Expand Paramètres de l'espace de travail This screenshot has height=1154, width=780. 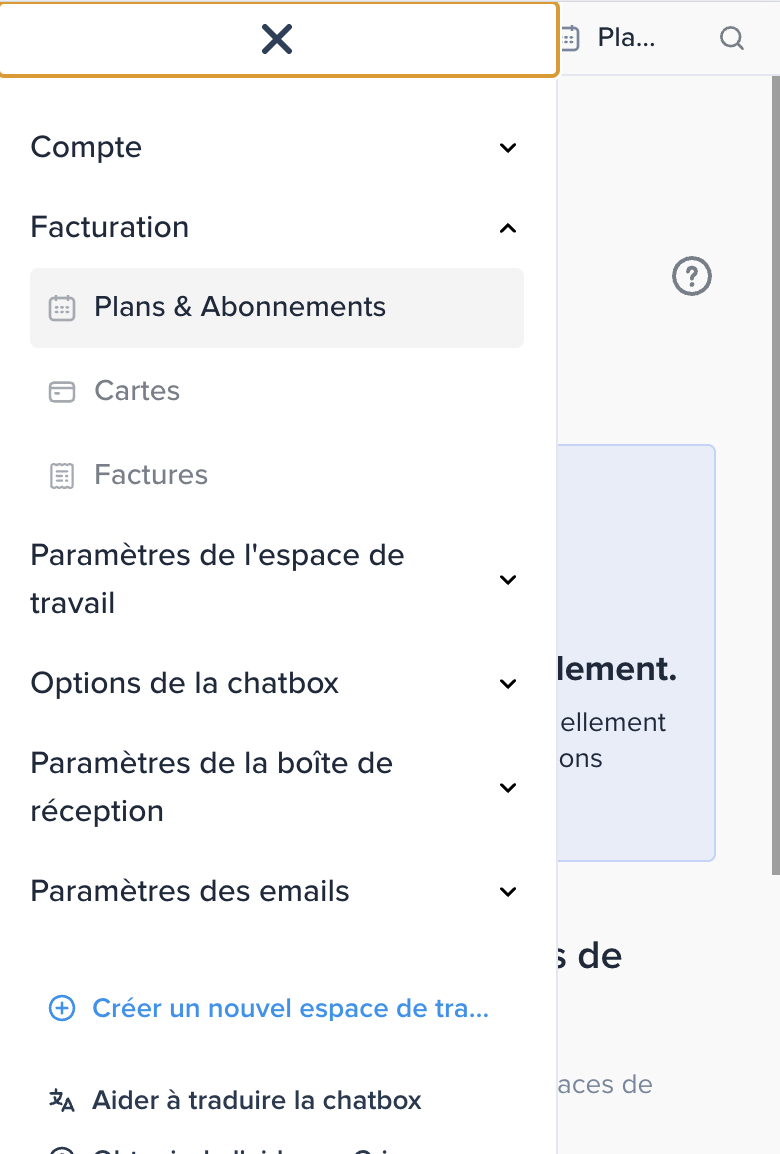277,579
